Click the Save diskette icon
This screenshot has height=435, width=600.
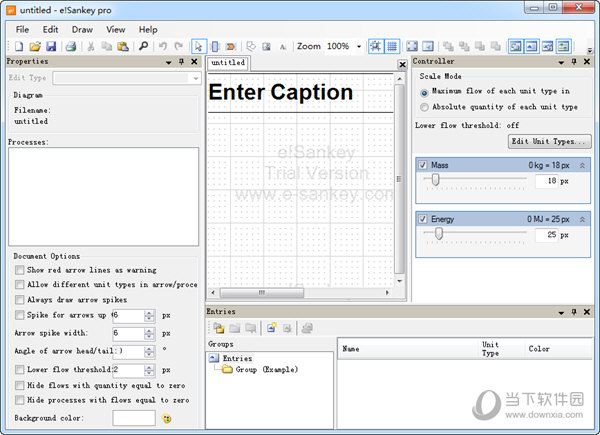coord(50,46)
